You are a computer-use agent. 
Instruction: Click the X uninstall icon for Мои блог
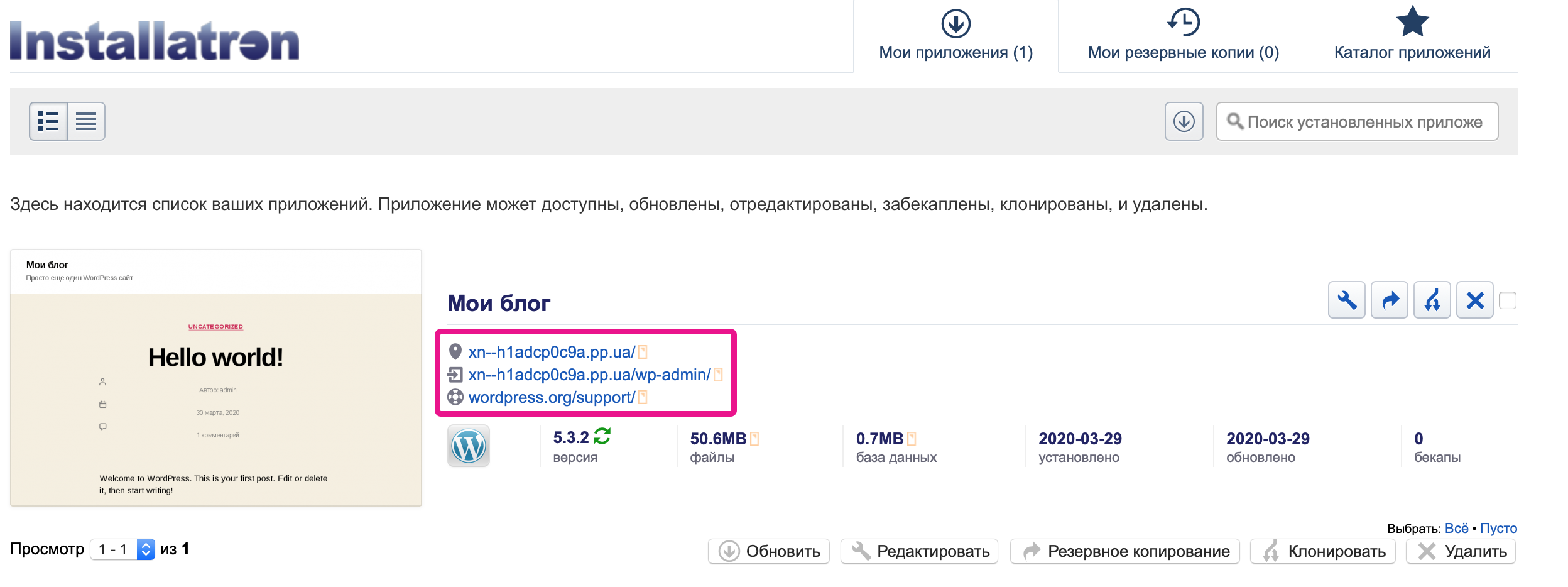(1475, 300)
